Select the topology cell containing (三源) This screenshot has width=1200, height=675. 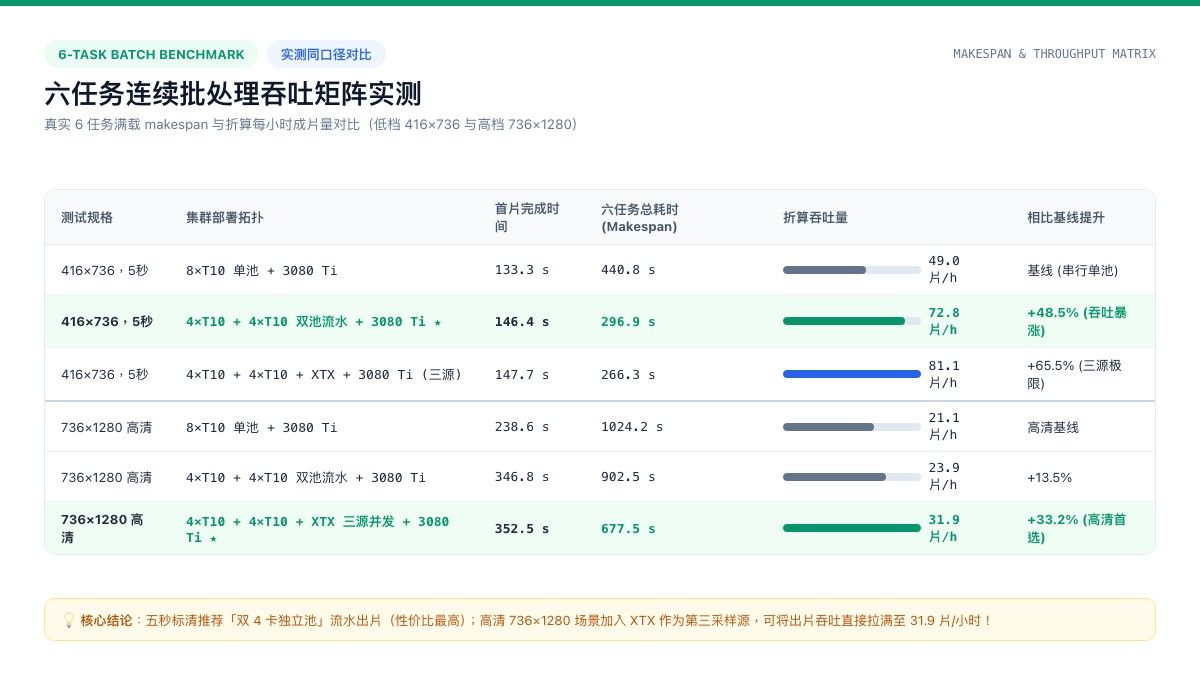point(324,374)
